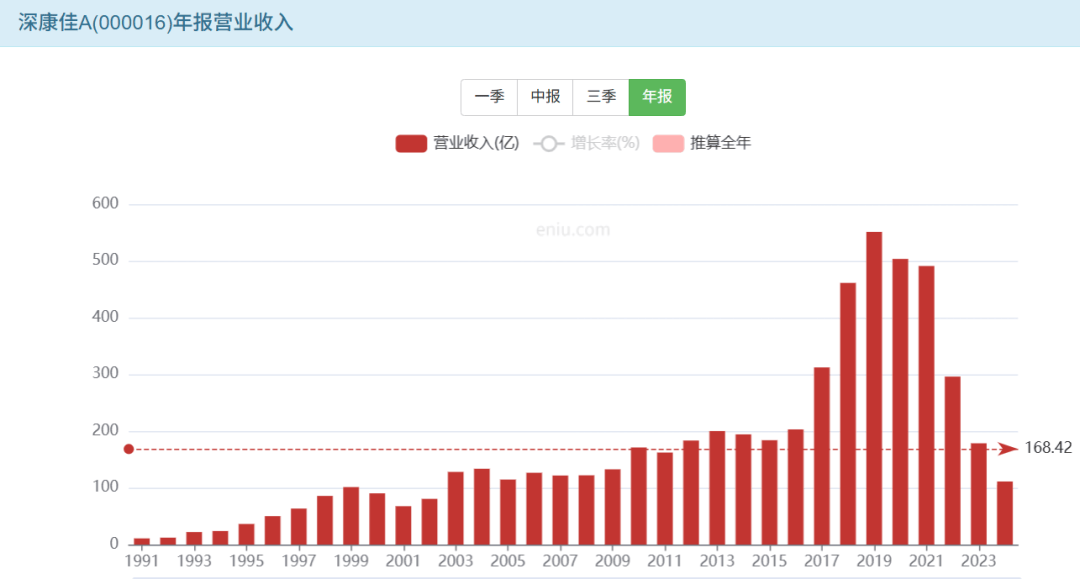Select the 2018 revenue bar
The image size is (1080, 579).
[848, 414]
